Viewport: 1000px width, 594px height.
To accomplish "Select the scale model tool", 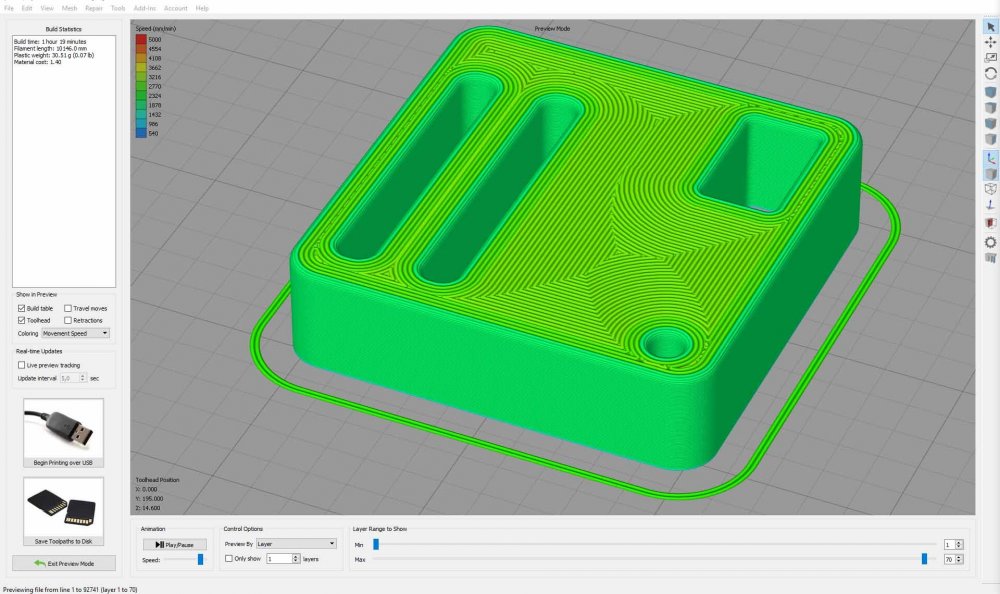I will (x=990, y=58).
